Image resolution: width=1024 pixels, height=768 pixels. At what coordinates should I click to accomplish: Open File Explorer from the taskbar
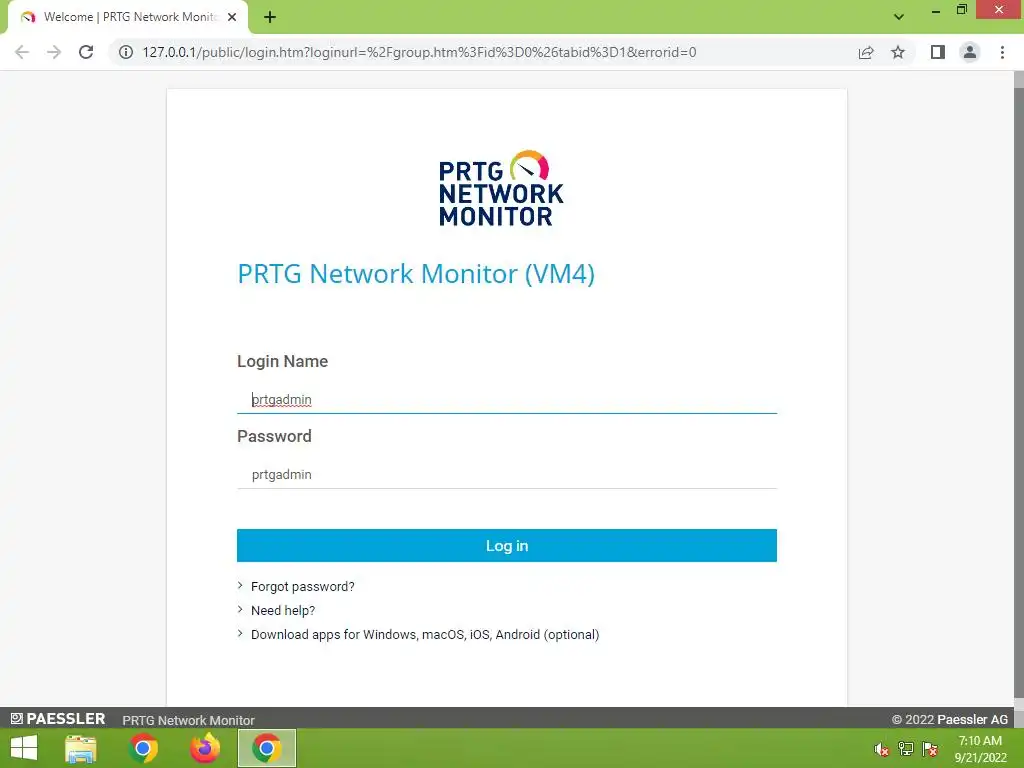coord(80,748)
